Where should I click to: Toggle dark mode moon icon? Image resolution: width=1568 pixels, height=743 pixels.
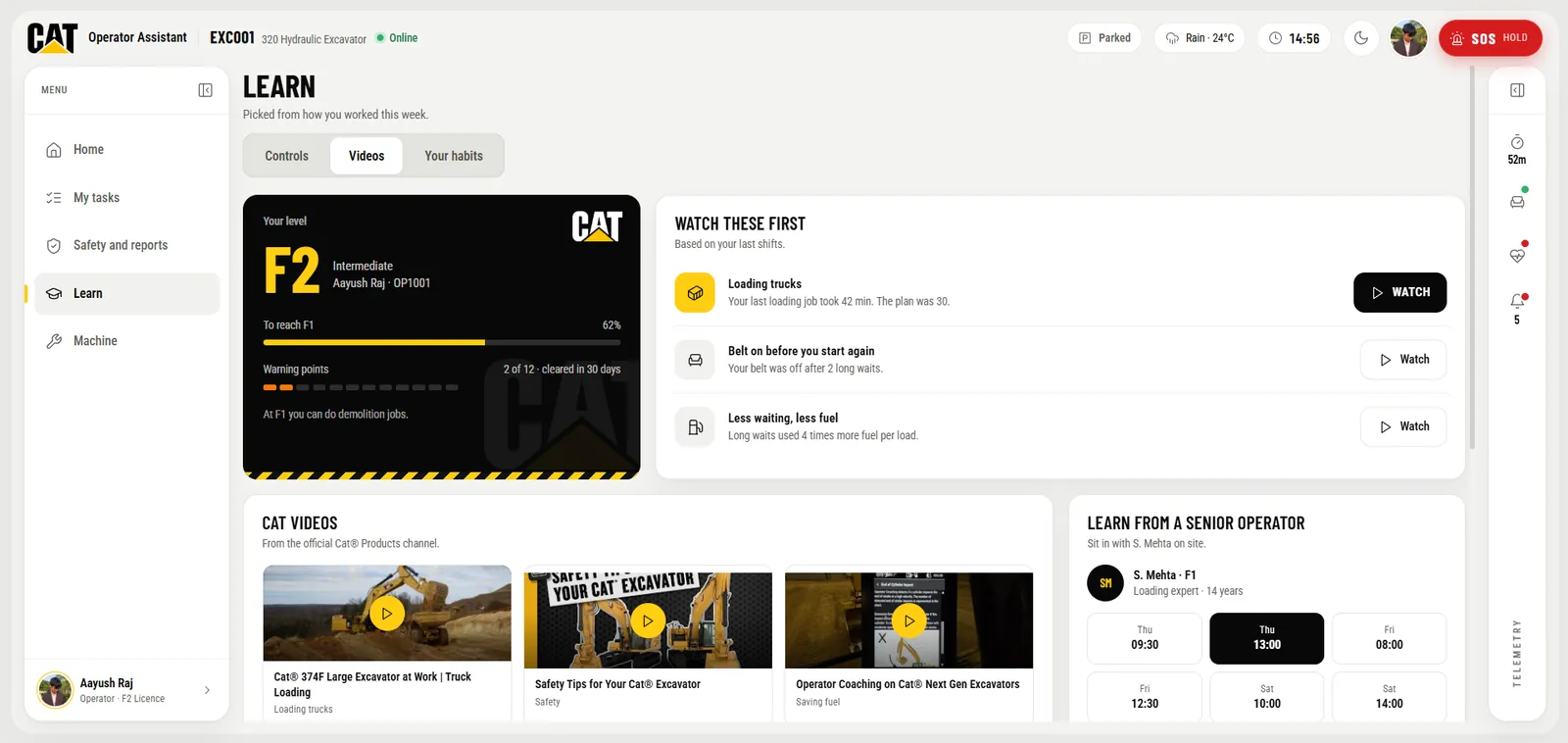(x=1361, y=38)
